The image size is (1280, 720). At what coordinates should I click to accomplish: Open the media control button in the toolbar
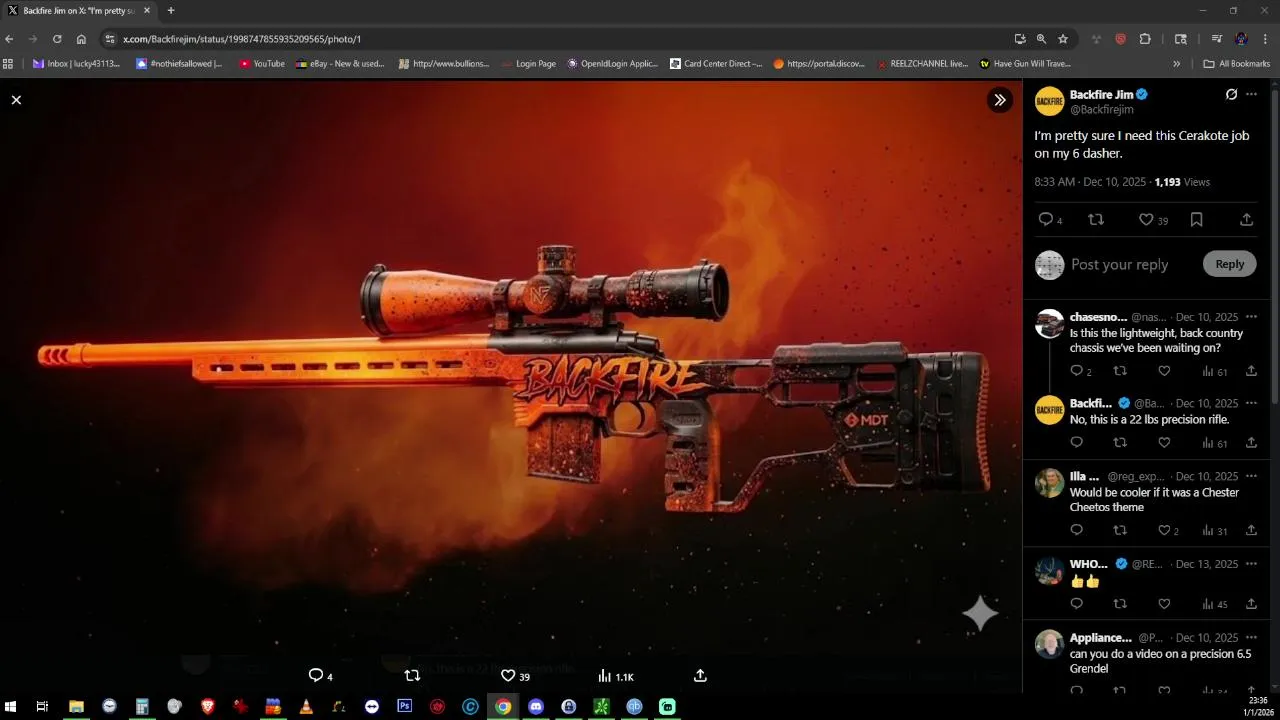click(1217, 39)
